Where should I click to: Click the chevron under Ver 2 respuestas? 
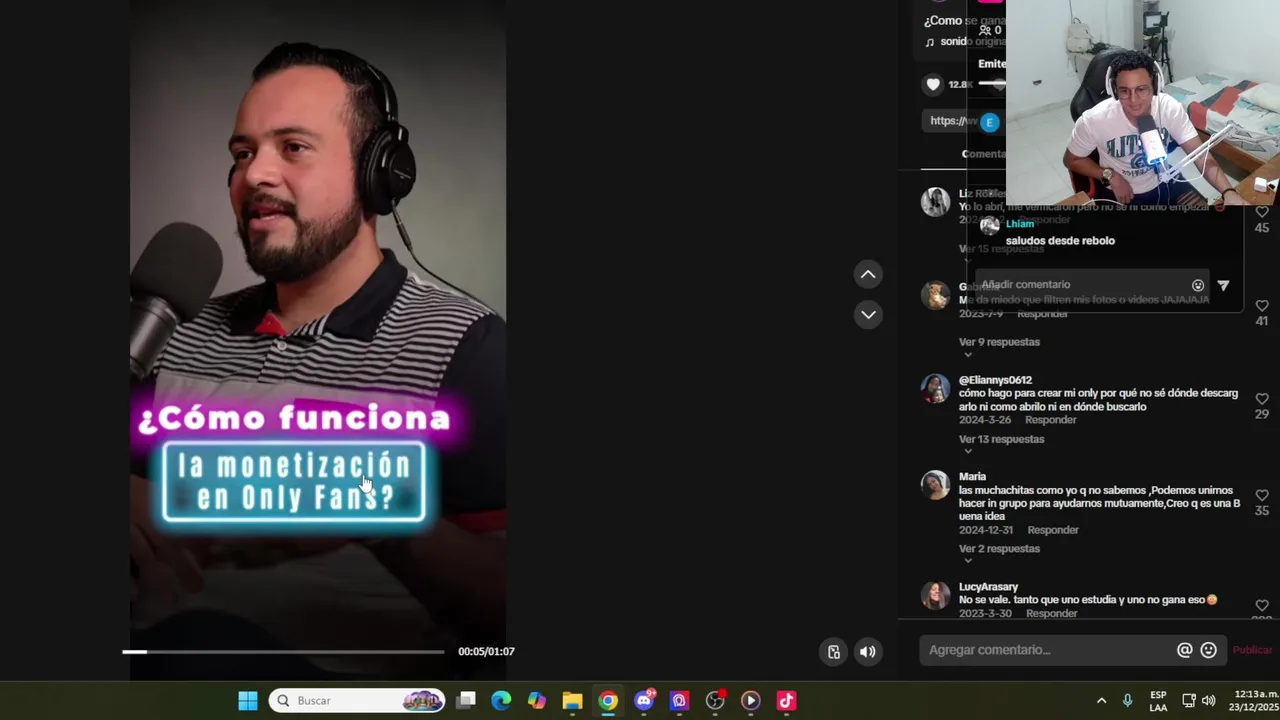[x=967, y=561]
